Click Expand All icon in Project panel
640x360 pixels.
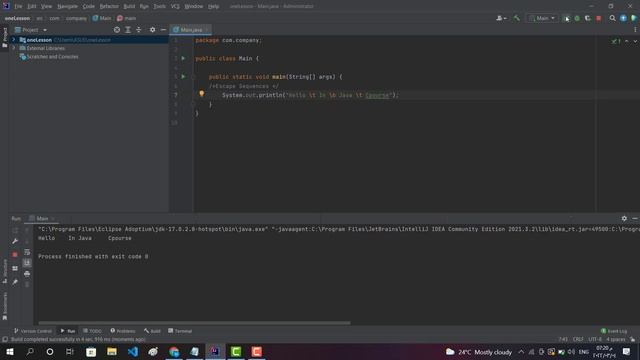(x=128, y=30)
